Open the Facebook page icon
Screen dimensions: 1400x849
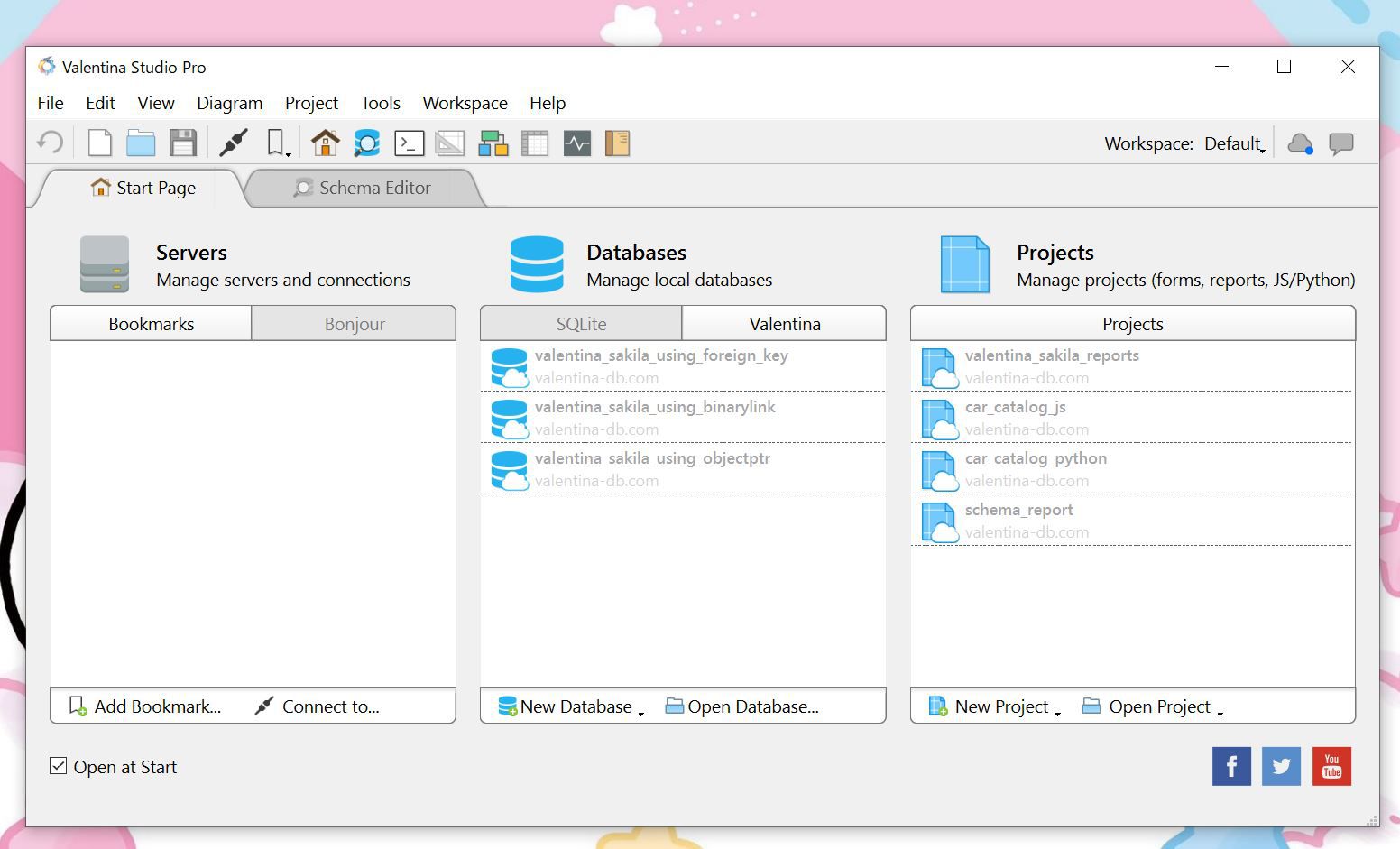pos(1231,767)
